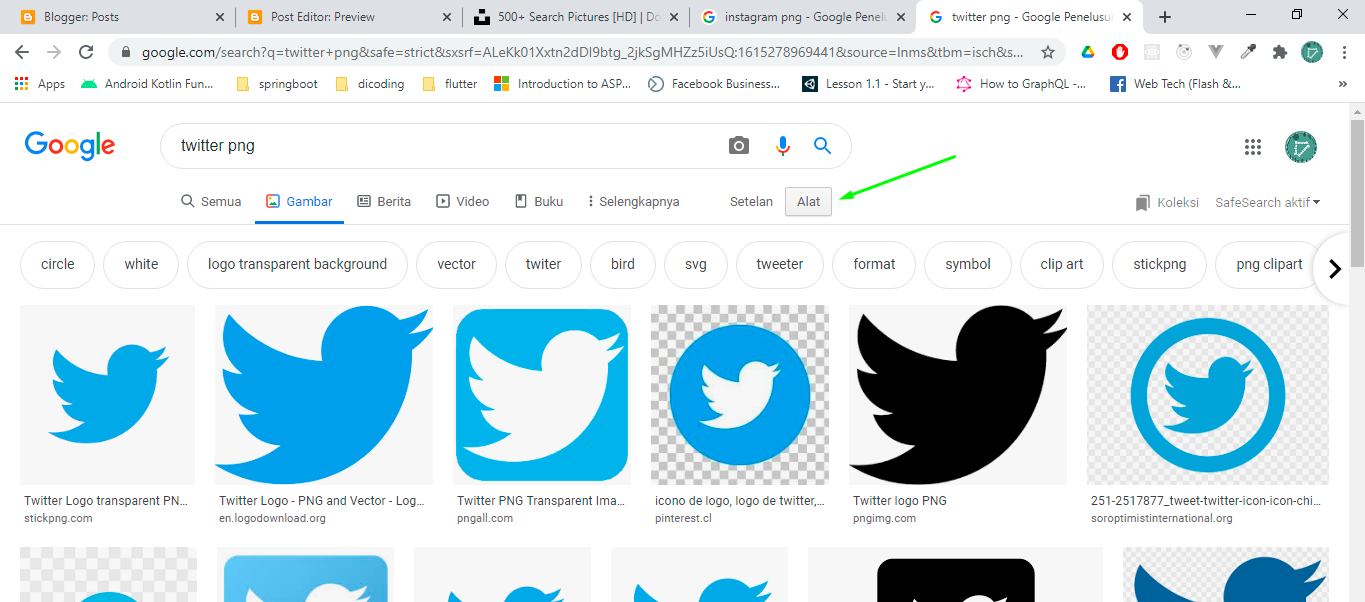The image size is (1365, 602).
Task: Switch to the Buku books tab
Action: (539, 201)
